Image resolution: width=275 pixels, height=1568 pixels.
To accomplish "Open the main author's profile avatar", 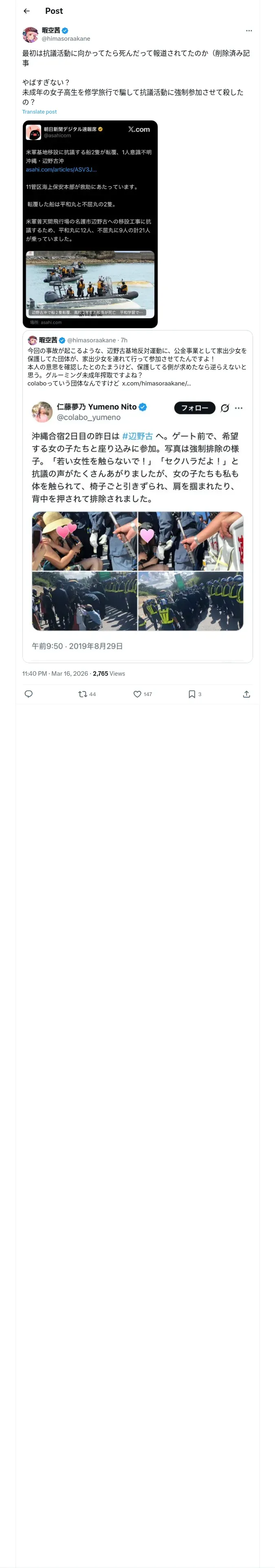I will (x=31, y=34).
